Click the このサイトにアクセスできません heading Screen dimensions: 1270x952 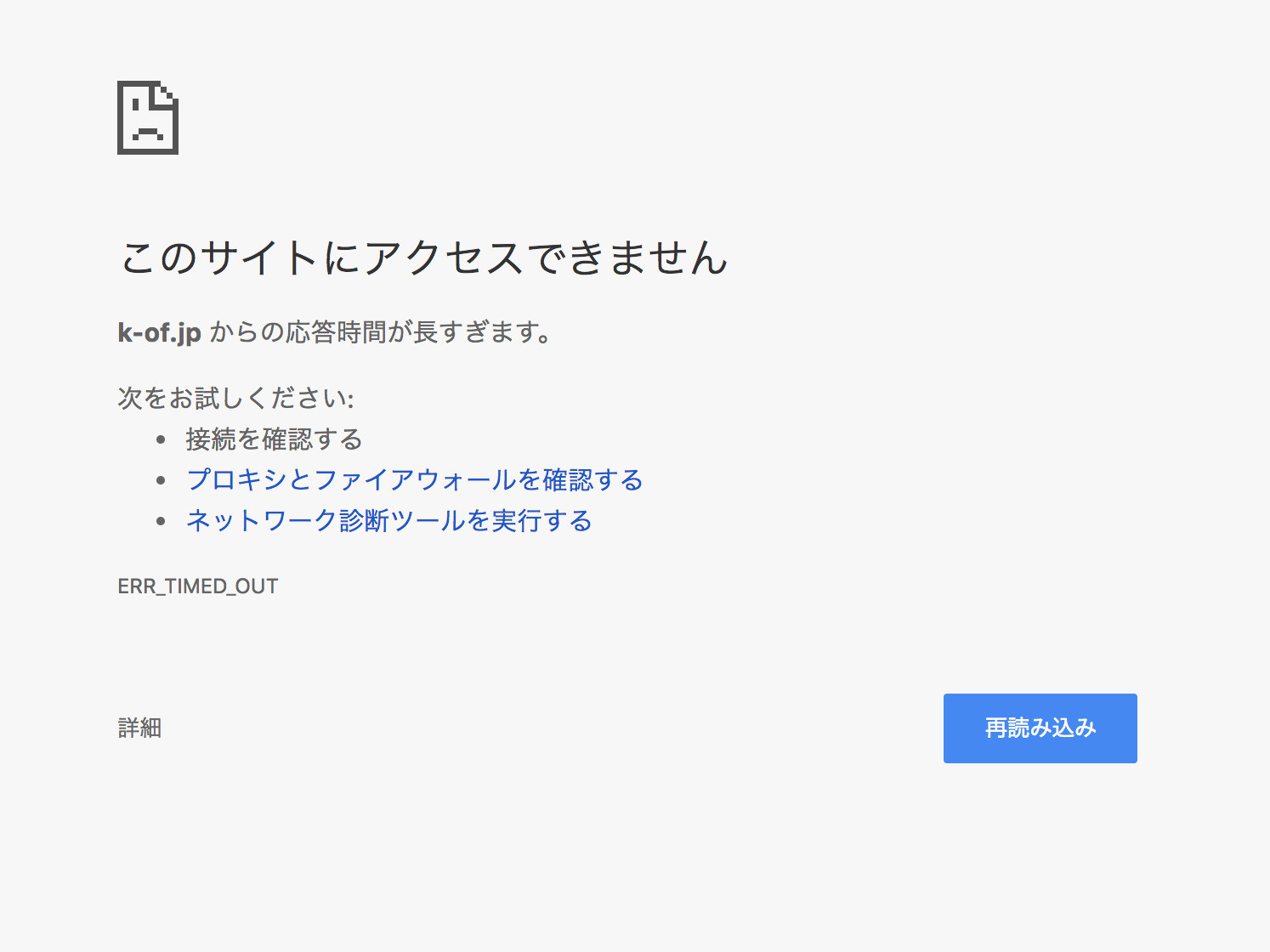click(x=422, y=258)
